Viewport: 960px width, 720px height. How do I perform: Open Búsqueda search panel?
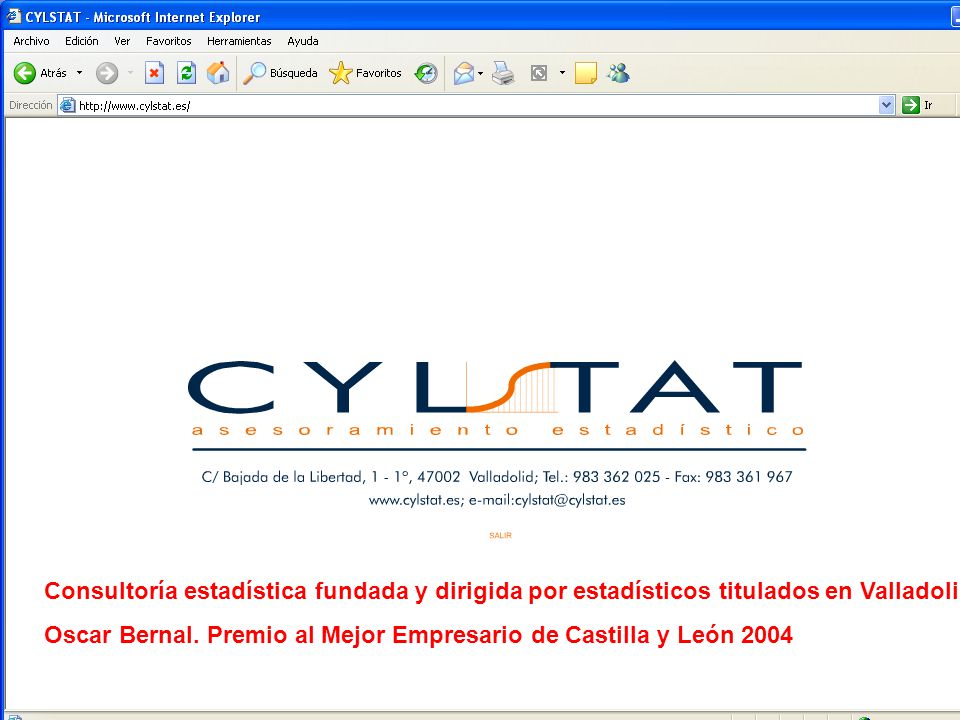[280, 73]
